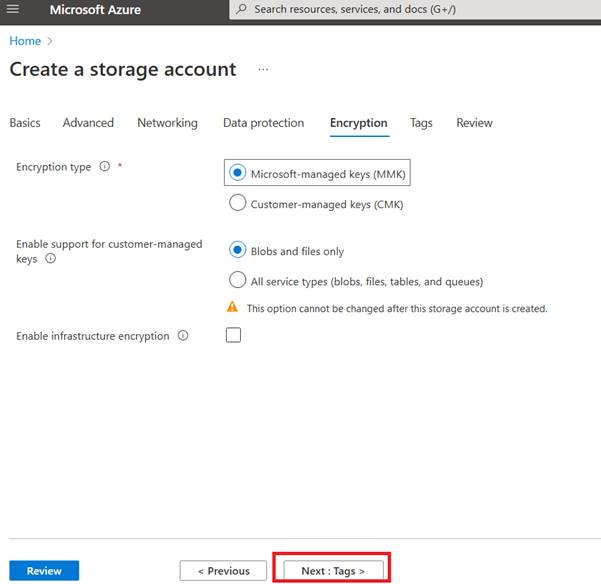
Task: Expand the breadcrumb chevron after Home
Action: 50,41
